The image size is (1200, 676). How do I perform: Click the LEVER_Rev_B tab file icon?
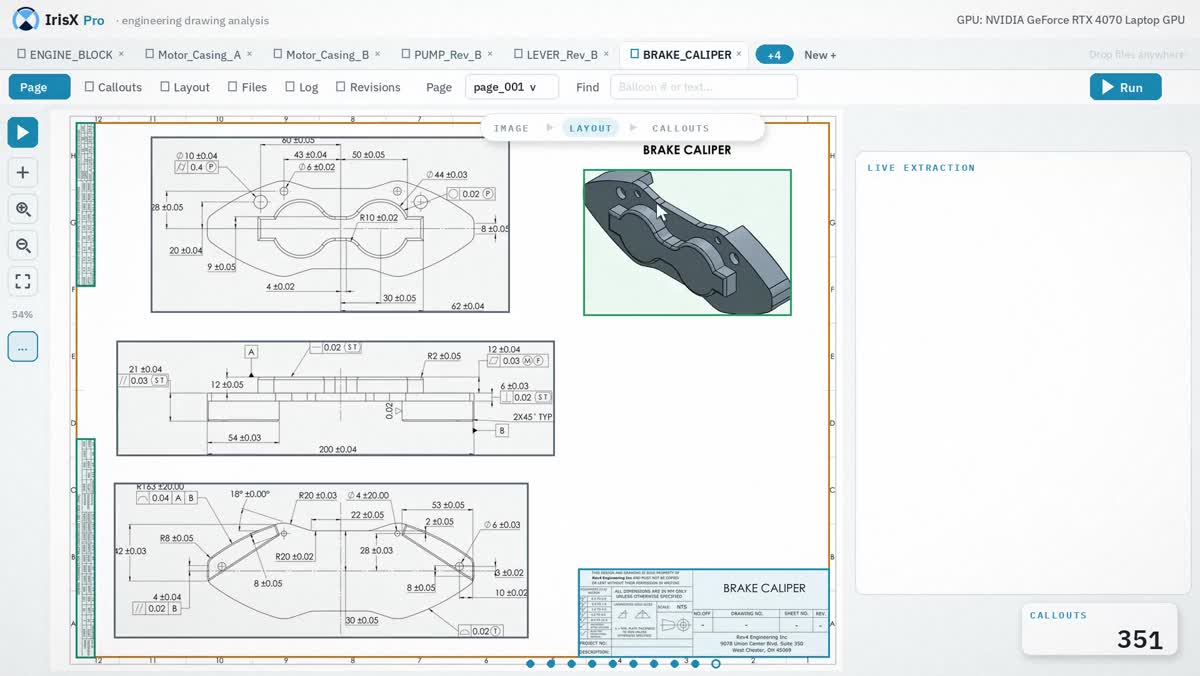[518, 55]
